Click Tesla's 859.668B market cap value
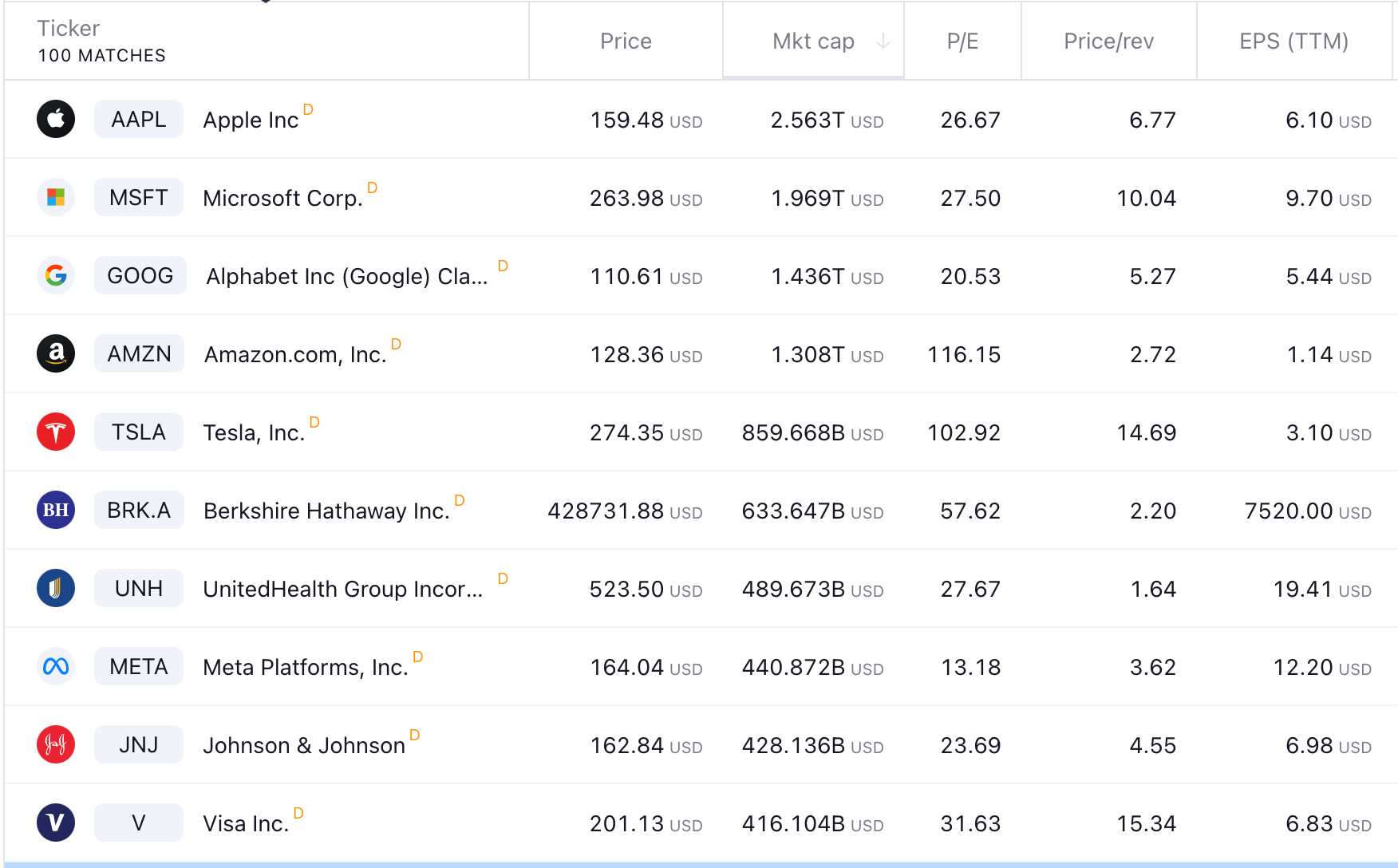The image size is (1398, 868). pyautogui.click(x=812, y=433)
